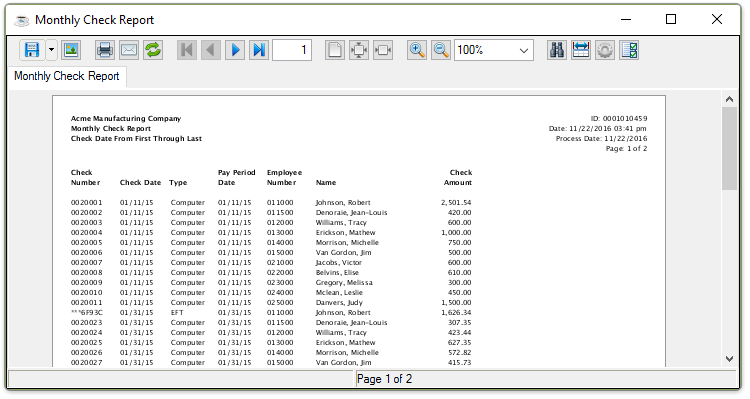The image size is (750, 399).
Task: Switch to actual size page view
Action: [x=335, y=50]
